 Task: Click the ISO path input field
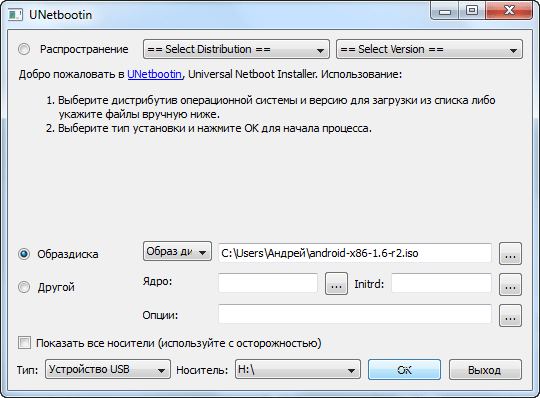tap(355, 253)
